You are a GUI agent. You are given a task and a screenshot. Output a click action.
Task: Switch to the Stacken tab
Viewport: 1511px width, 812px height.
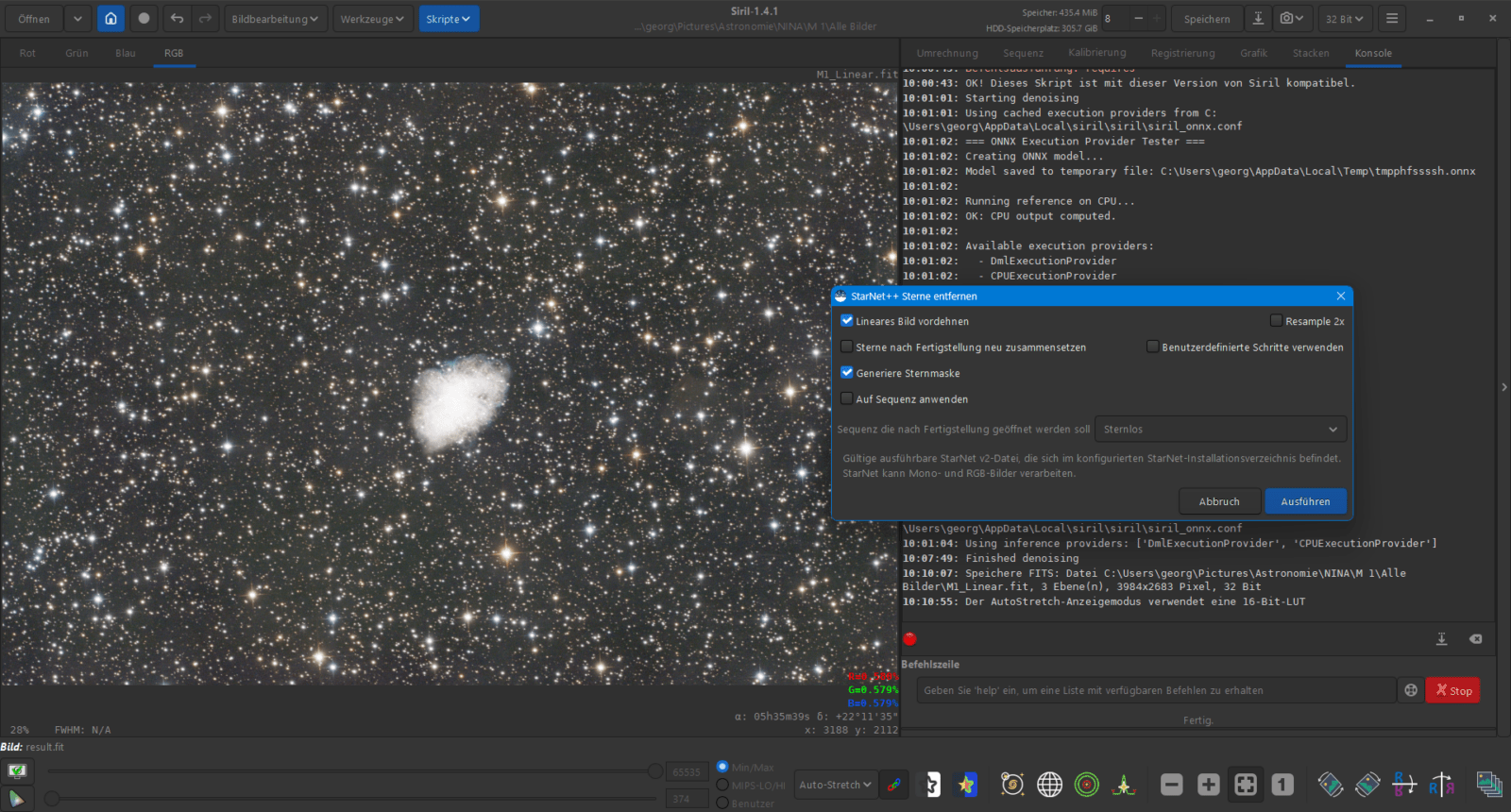point(1310,53)
